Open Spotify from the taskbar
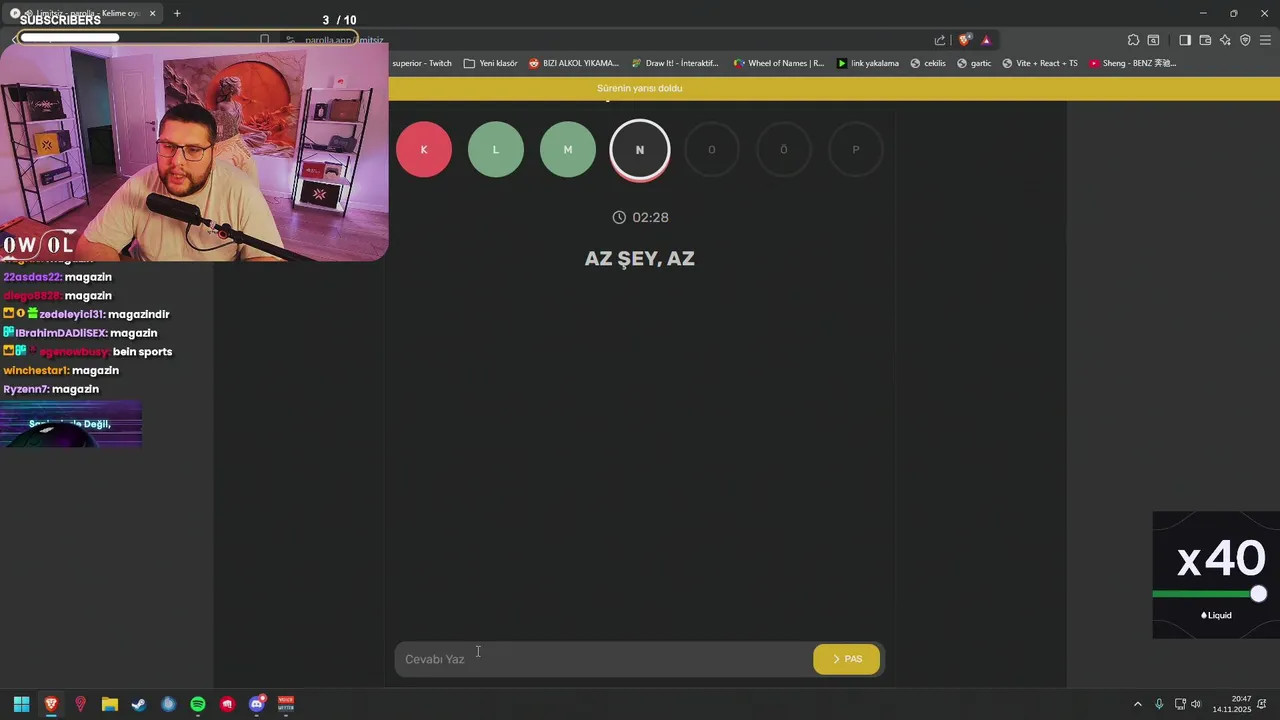Screen dimensions: 1280x720 tap(198, 704)
